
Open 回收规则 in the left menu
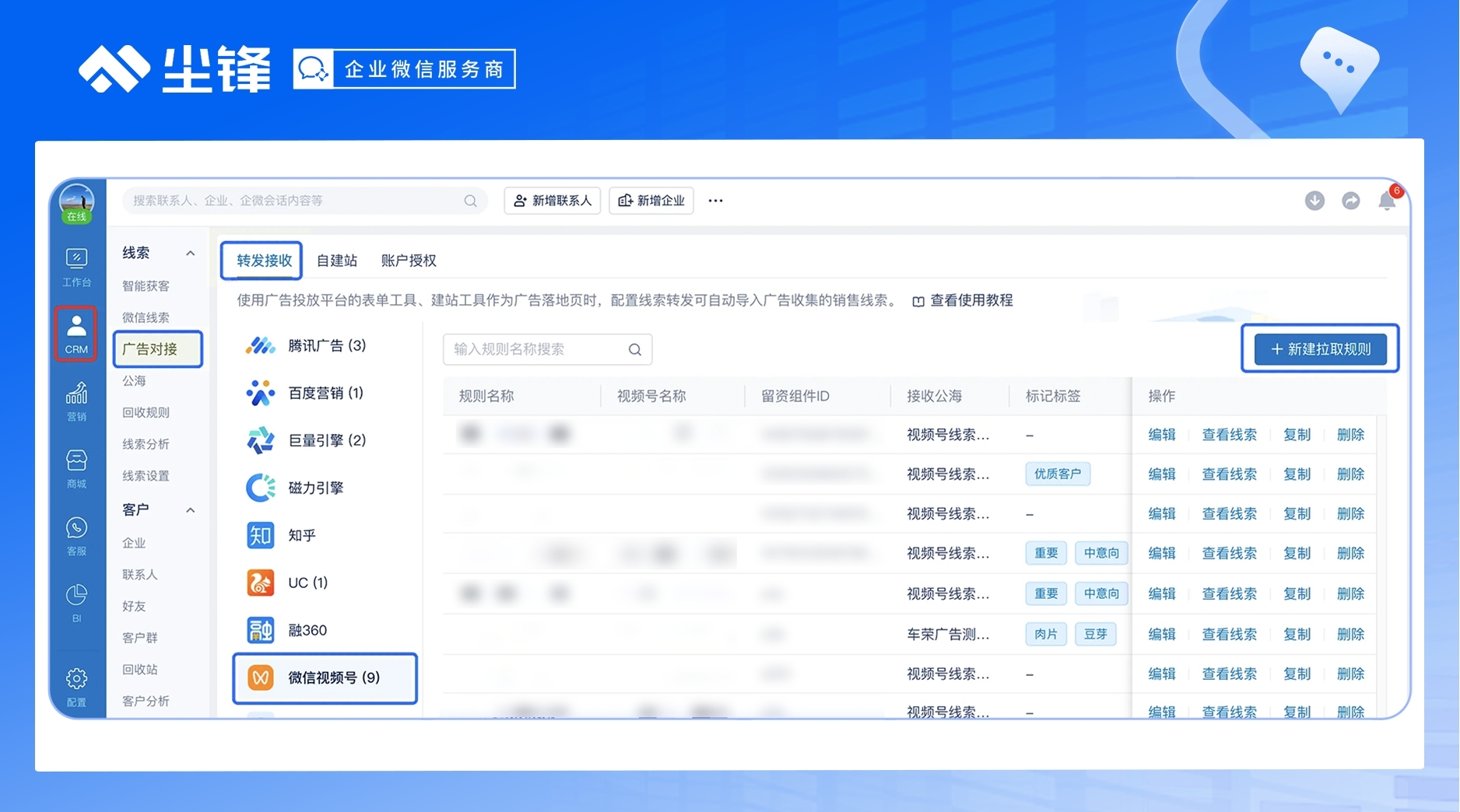(x=146, y=412)
